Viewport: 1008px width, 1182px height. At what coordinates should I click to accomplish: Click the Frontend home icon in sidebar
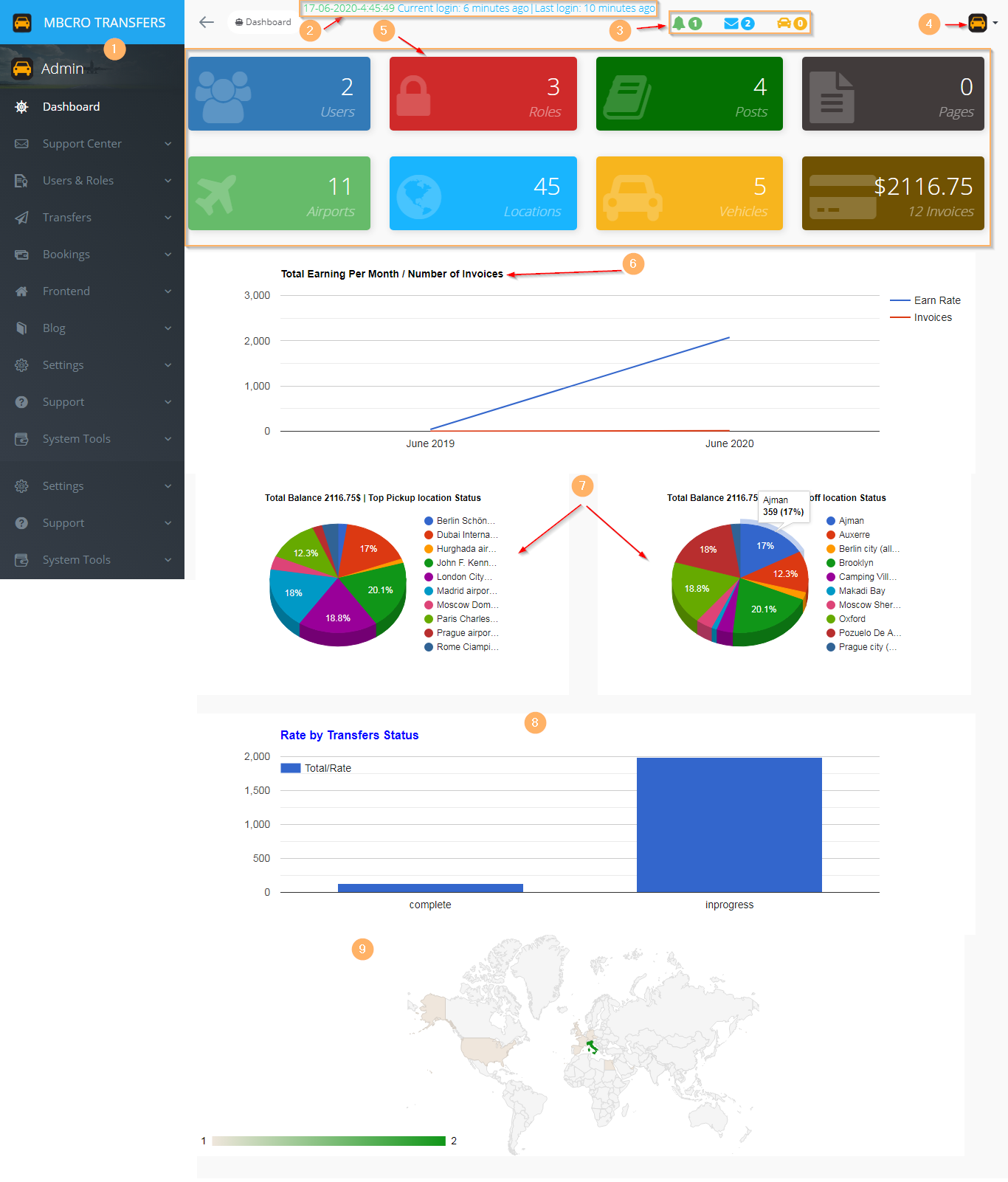22,291
